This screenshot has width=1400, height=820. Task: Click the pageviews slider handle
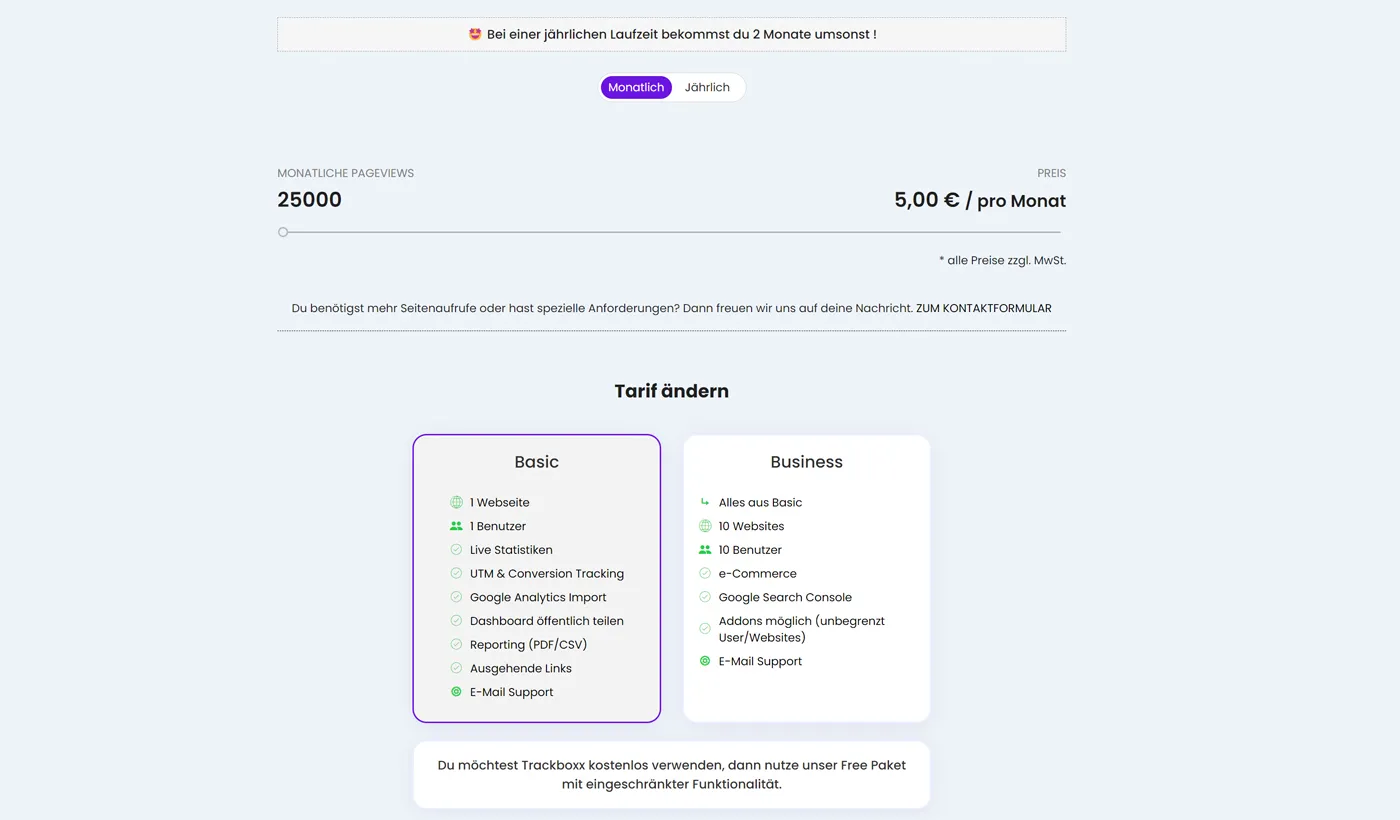[x=283, y=232]
